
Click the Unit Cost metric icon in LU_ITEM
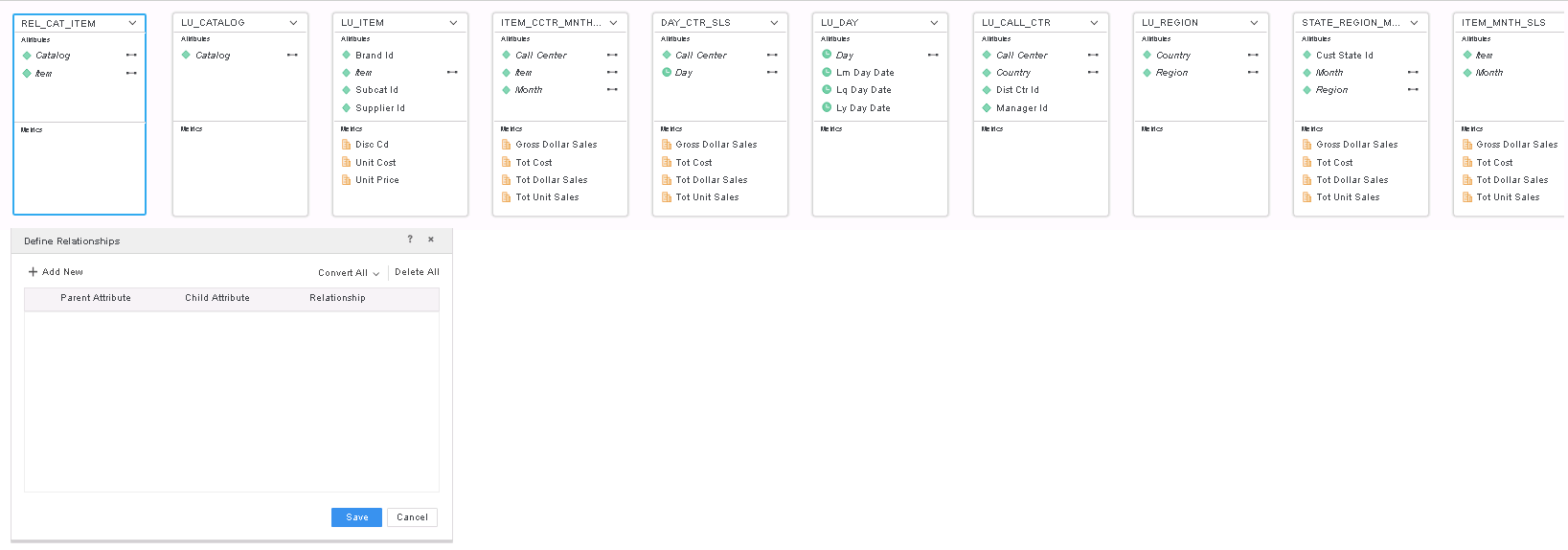347,162
